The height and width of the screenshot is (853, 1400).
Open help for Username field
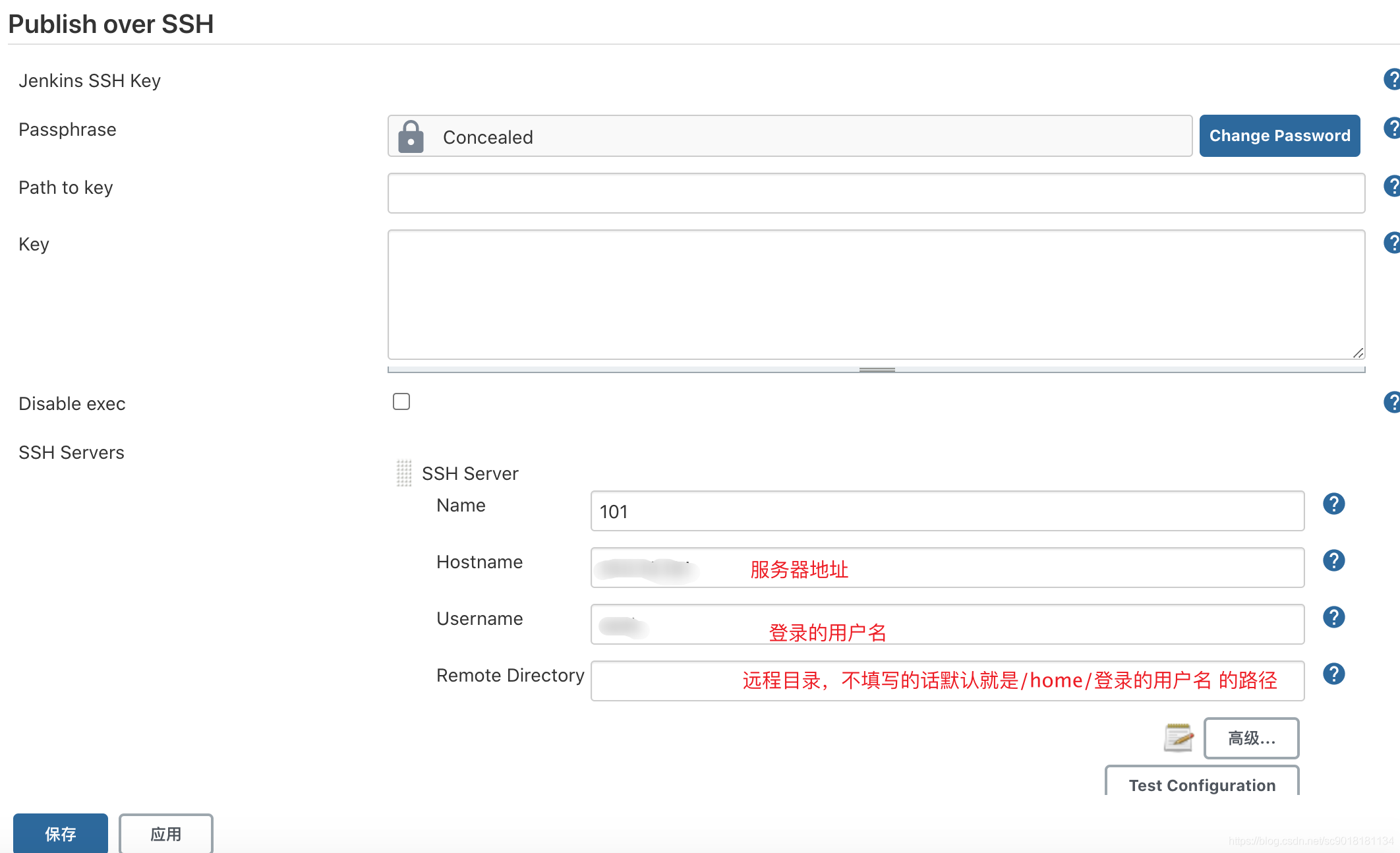1333,617
